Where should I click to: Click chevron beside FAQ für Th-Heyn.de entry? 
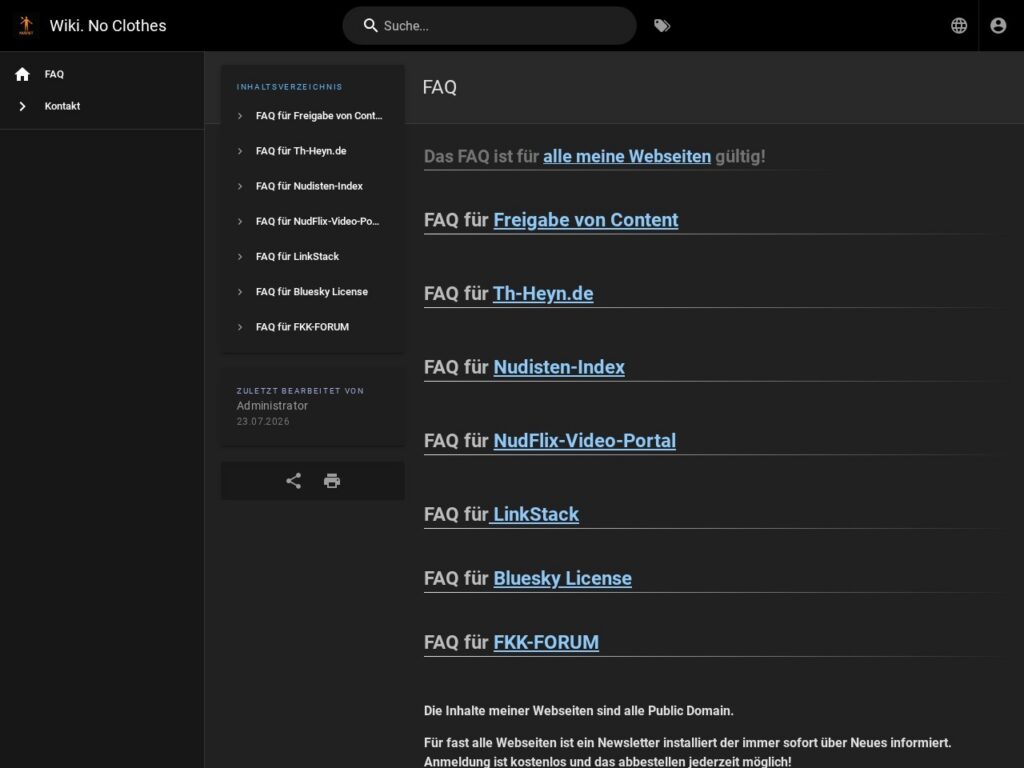pos(240,151)
